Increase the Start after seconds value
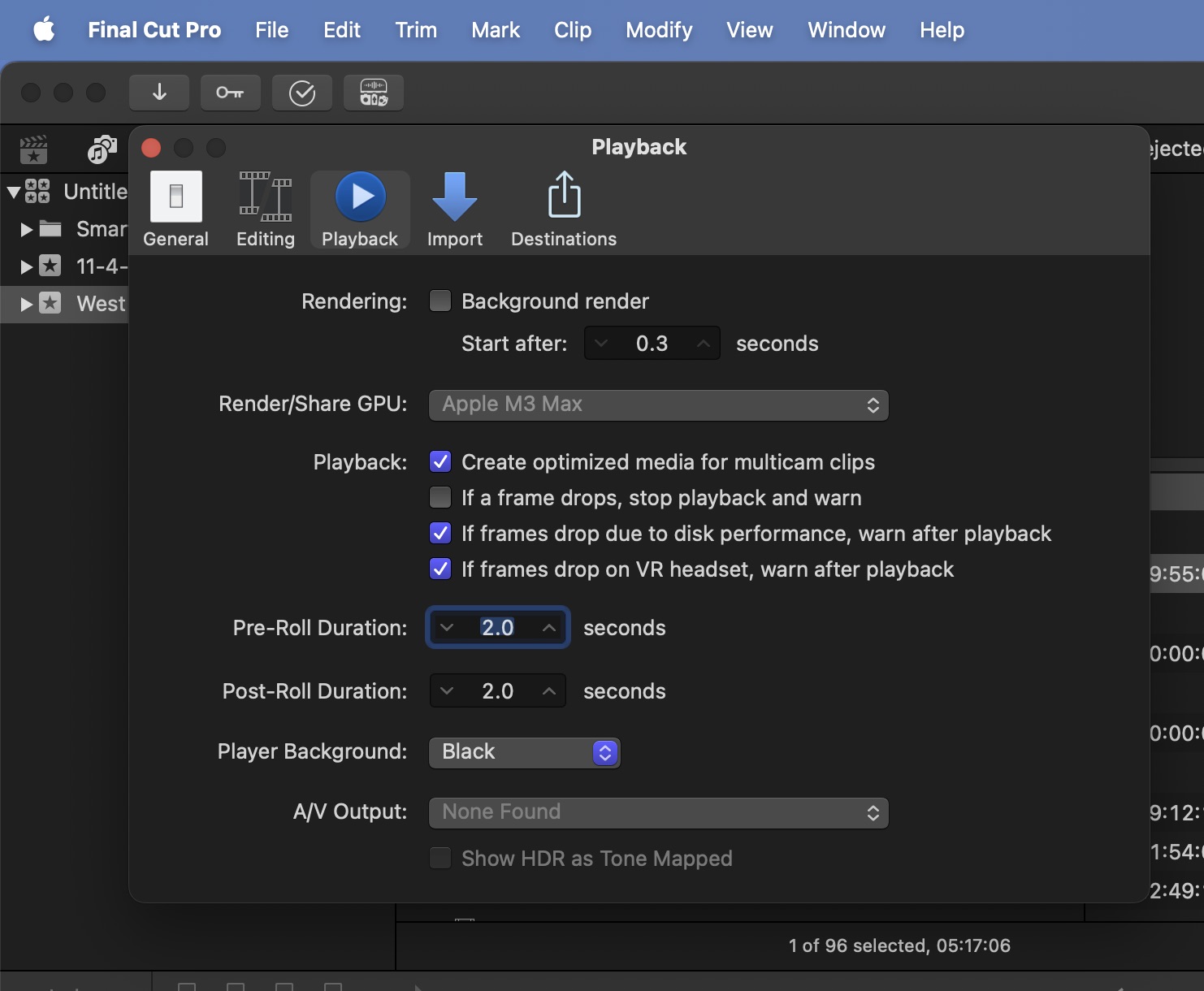1204x991 pixels. coord(704,344)
